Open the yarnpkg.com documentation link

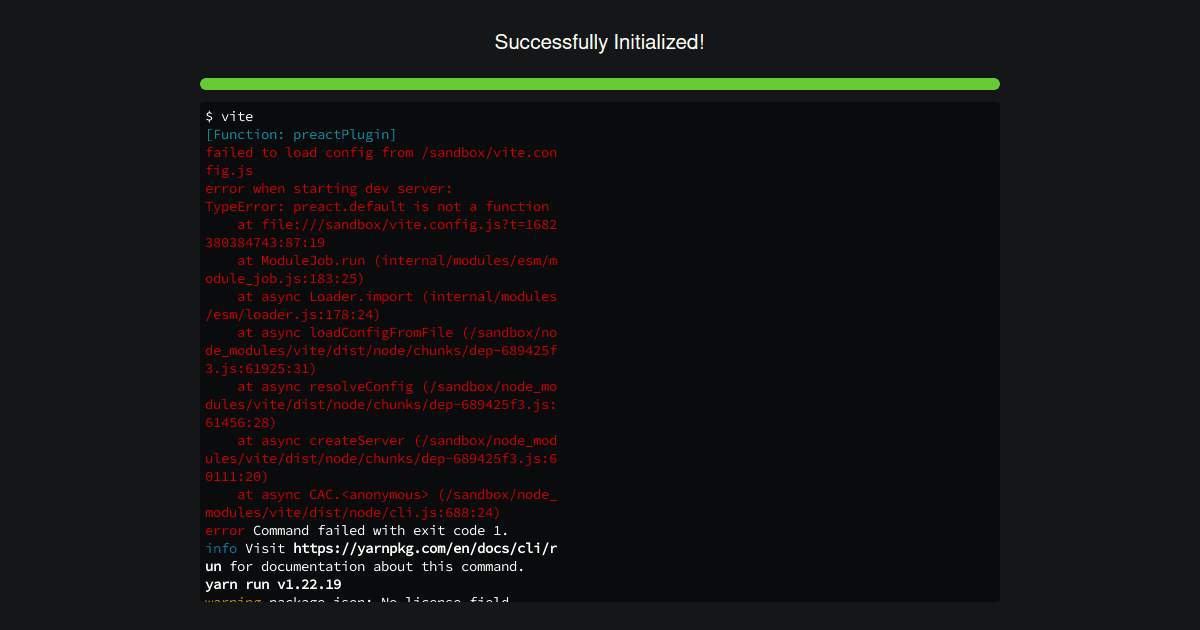click(425, 549)
